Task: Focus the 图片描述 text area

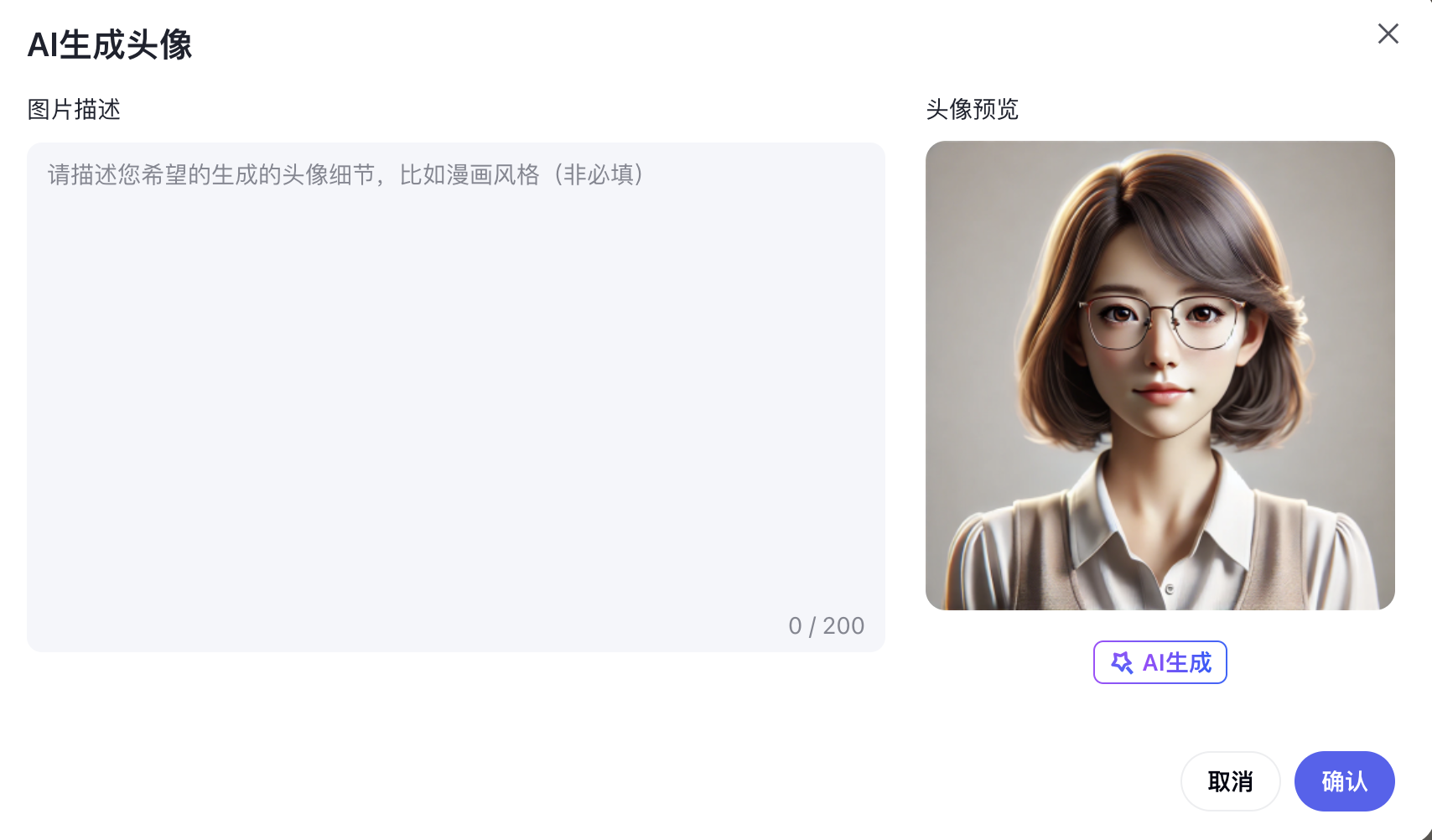Action: [x=456, y=397]
